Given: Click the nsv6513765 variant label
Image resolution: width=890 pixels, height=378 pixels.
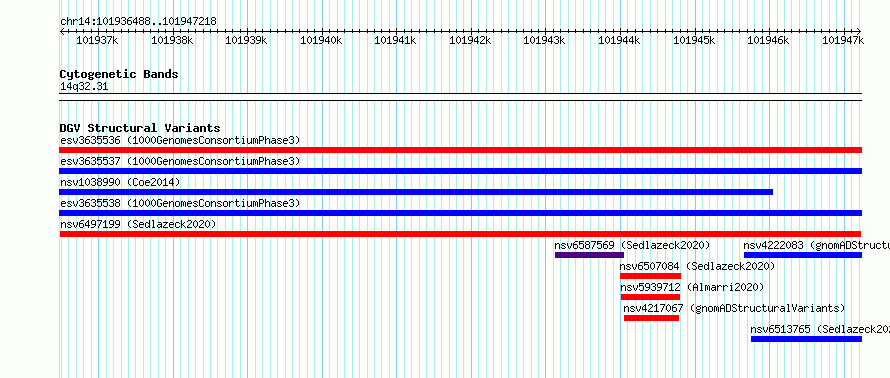Looking at the screenshot, I should 820,329.
